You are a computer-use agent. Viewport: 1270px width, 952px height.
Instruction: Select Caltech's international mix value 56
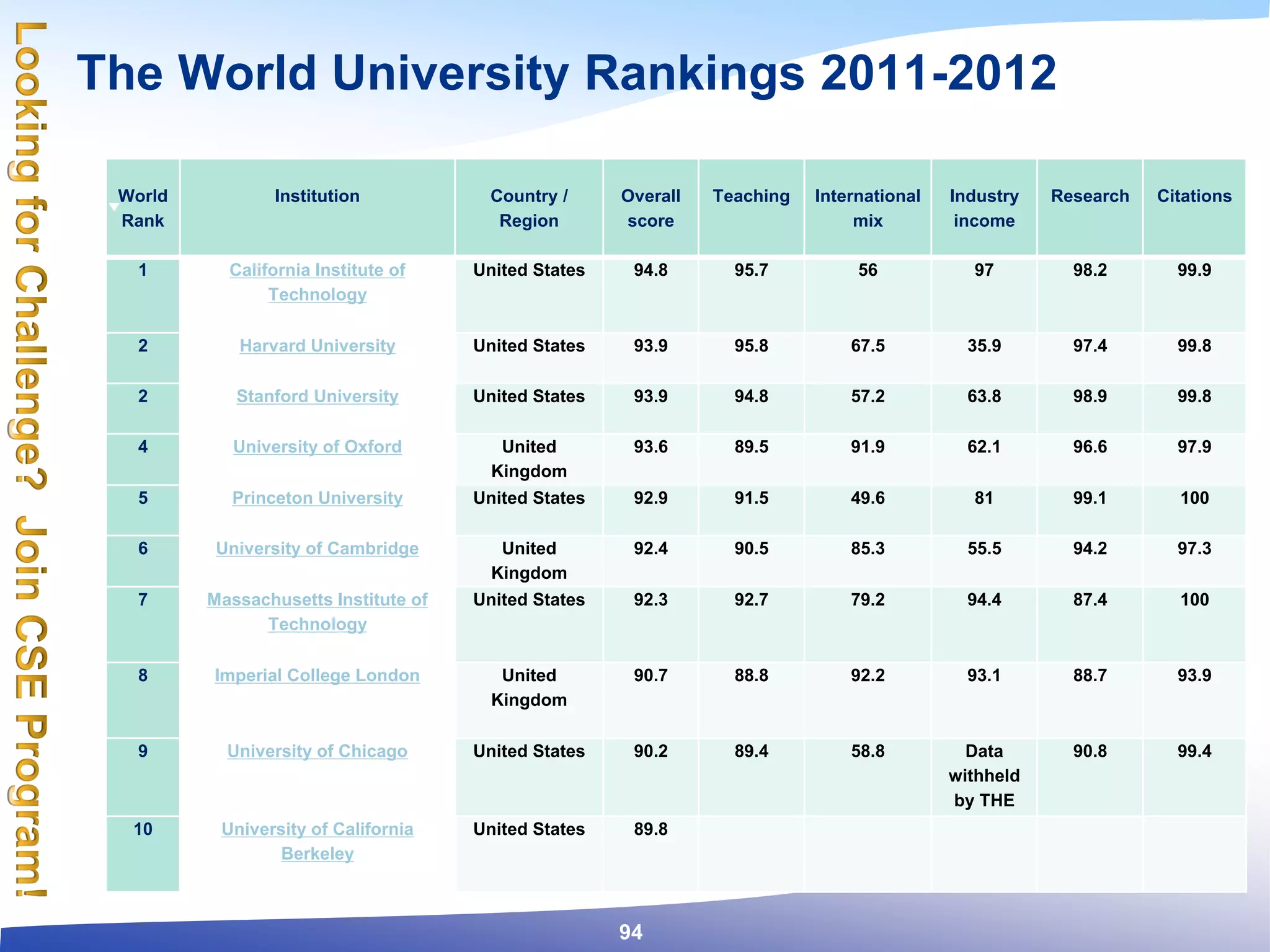868,270
